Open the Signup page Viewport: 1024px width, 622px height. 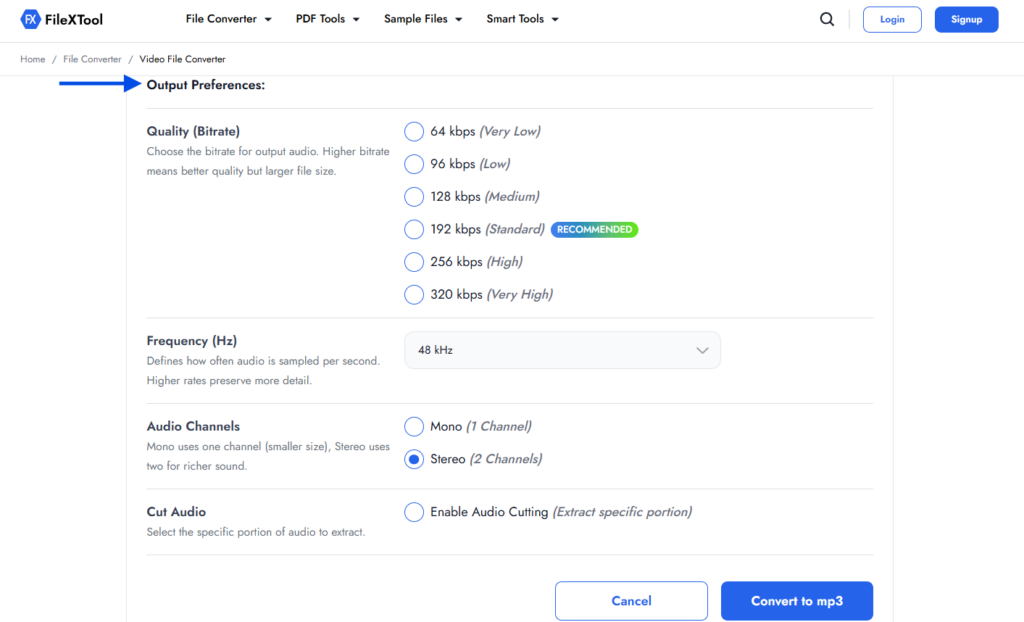965,18
